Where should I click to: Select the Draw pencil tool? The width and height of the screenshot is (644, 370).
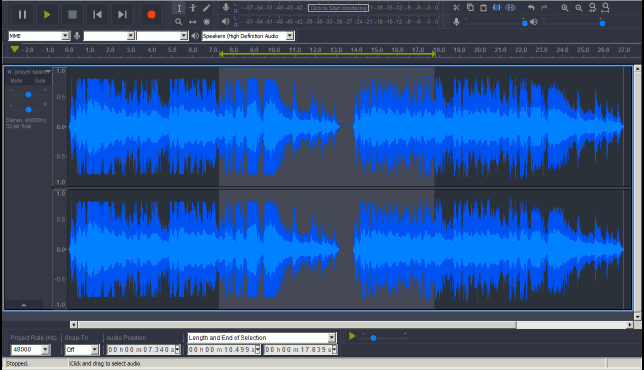click(207, 8)
